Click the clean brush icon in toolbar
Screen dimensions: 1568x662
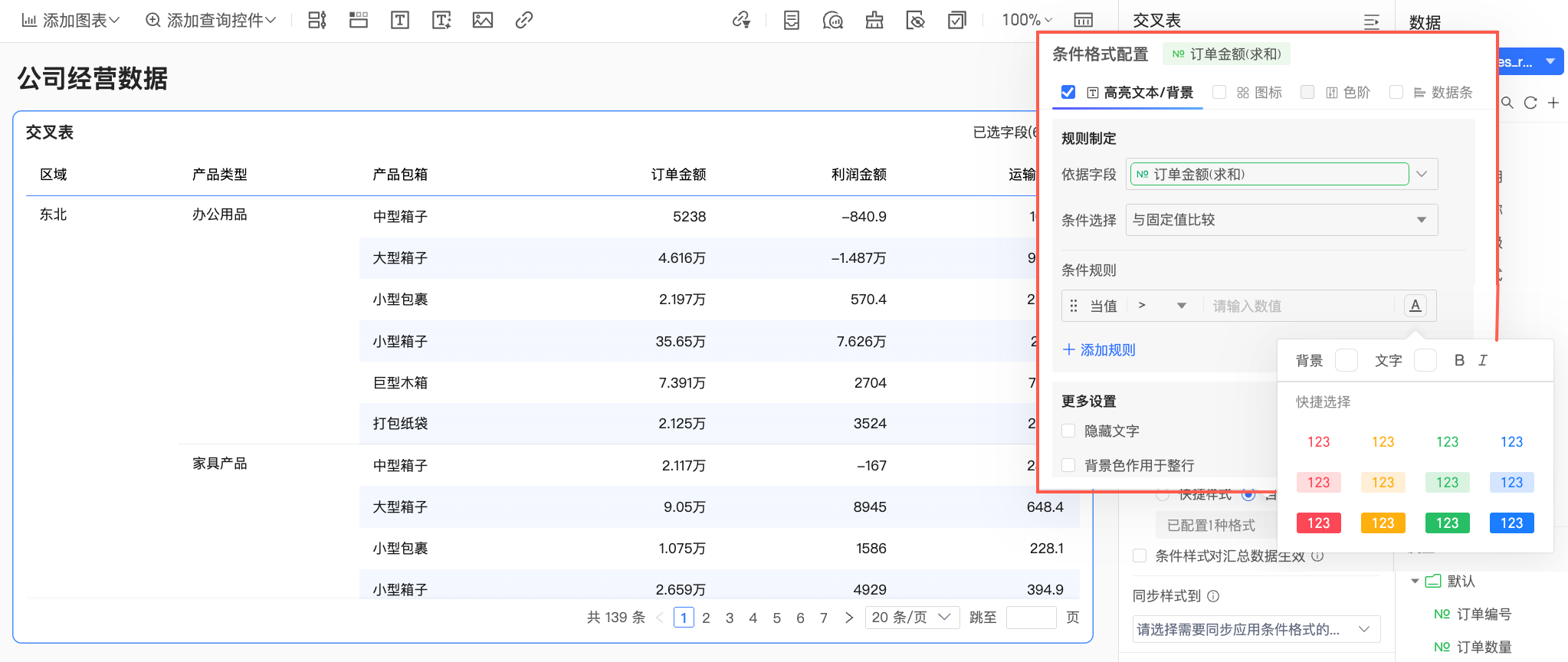(874, 20)
